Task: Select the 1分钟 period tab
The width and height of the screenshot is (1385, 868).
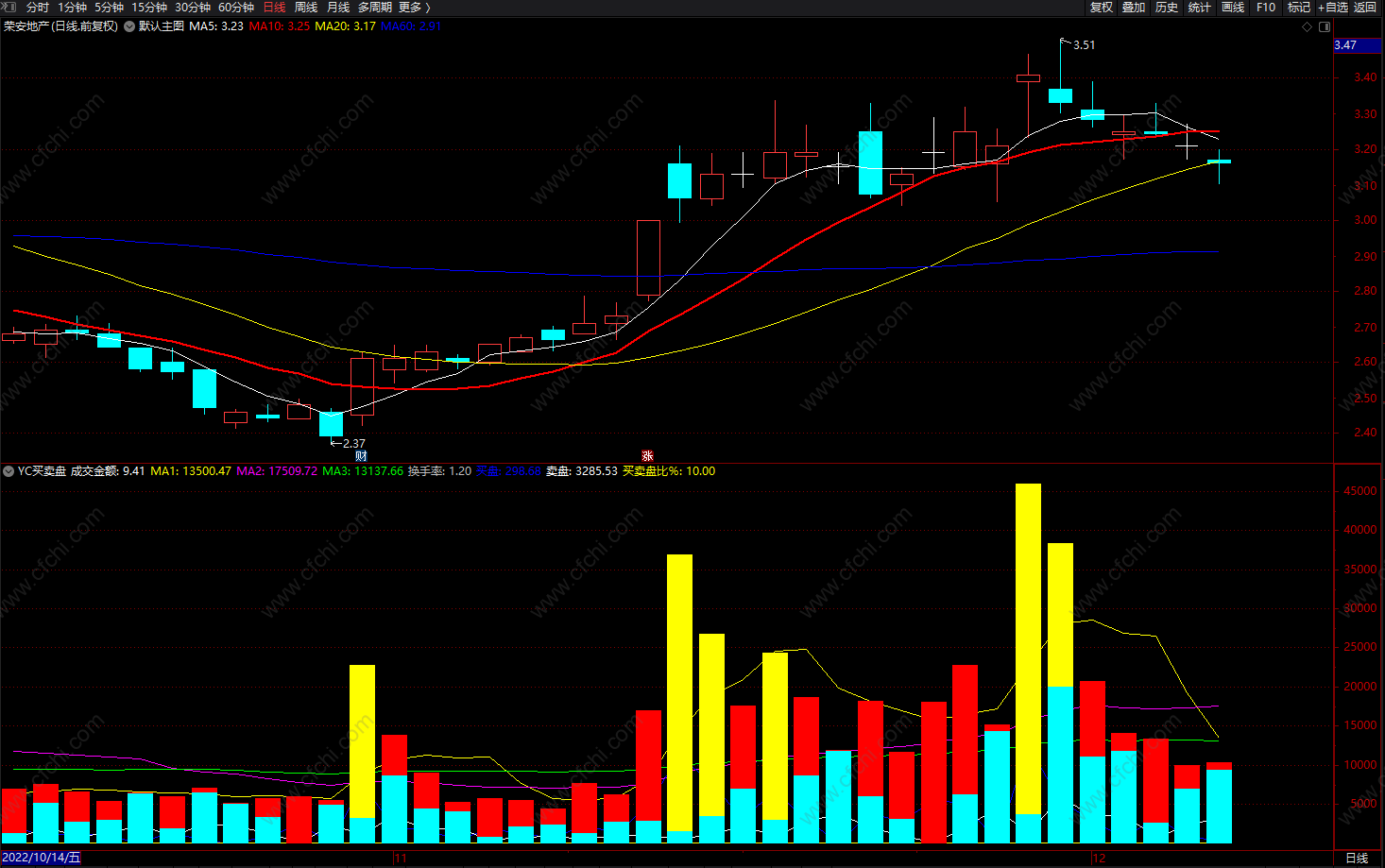Action: (x=72, y=8)
